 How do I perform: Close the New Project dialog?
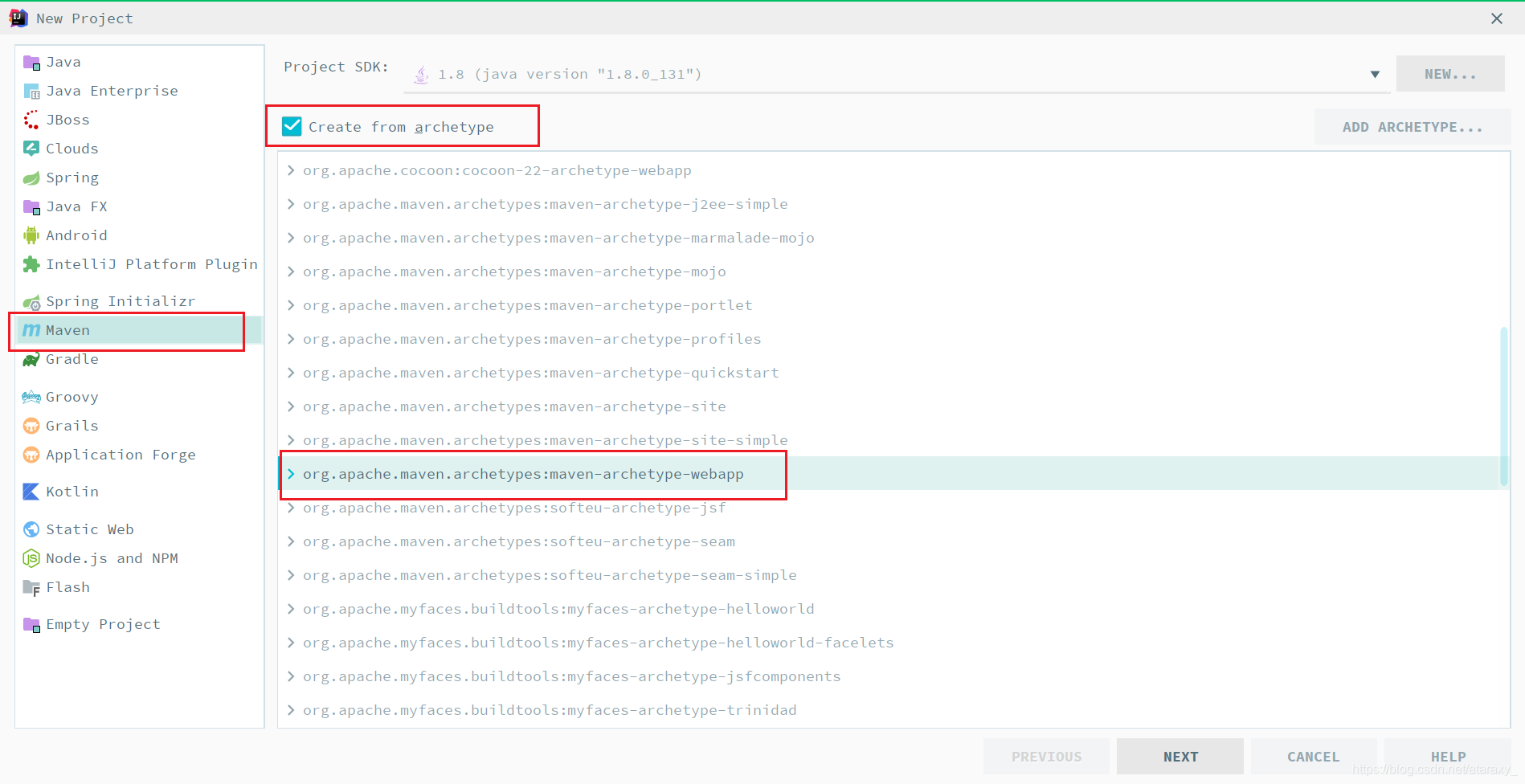coord(1496,18)
